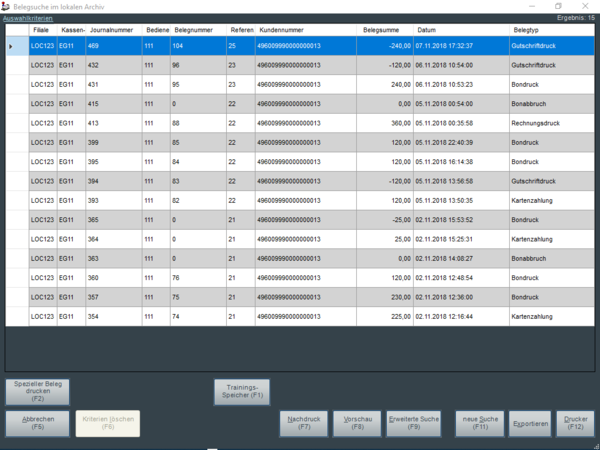The image size is (600, 450).
Task: Open Trainings-Speicher (F1)
Action: tap(242, 391)
